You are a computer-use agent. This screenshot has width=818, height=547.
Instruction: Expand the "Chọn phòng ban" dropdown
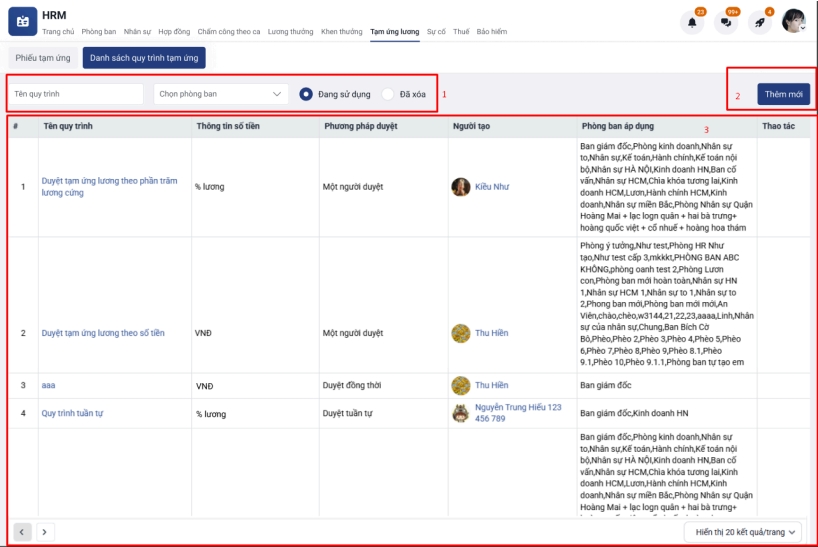pyautogui.click(x=221, y=94)
